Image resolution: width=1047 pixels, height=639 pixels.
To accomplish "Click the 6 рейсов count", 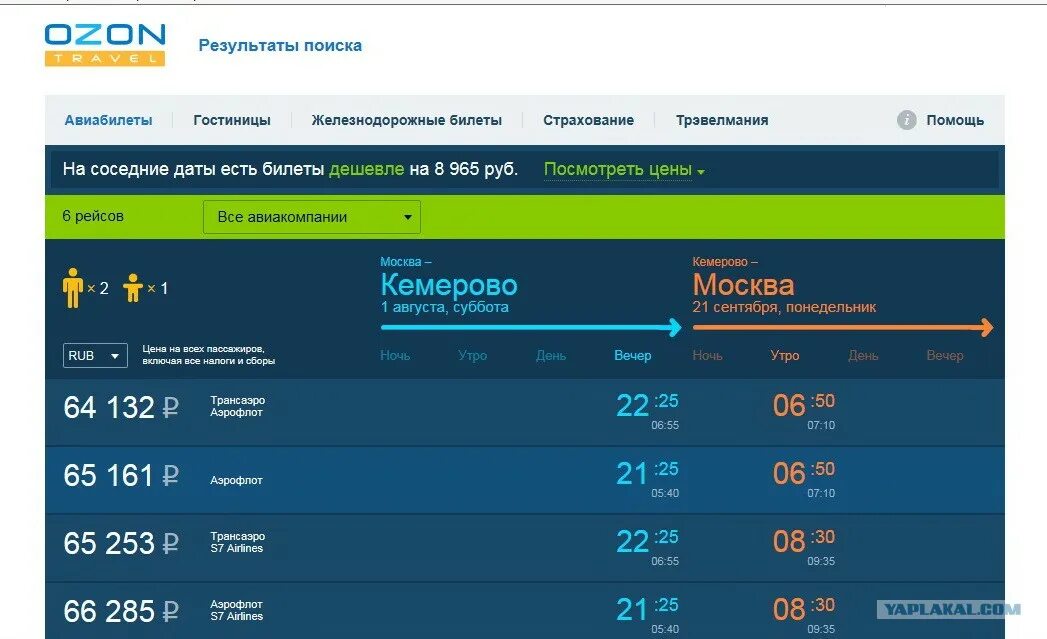I will pos(93,216).
